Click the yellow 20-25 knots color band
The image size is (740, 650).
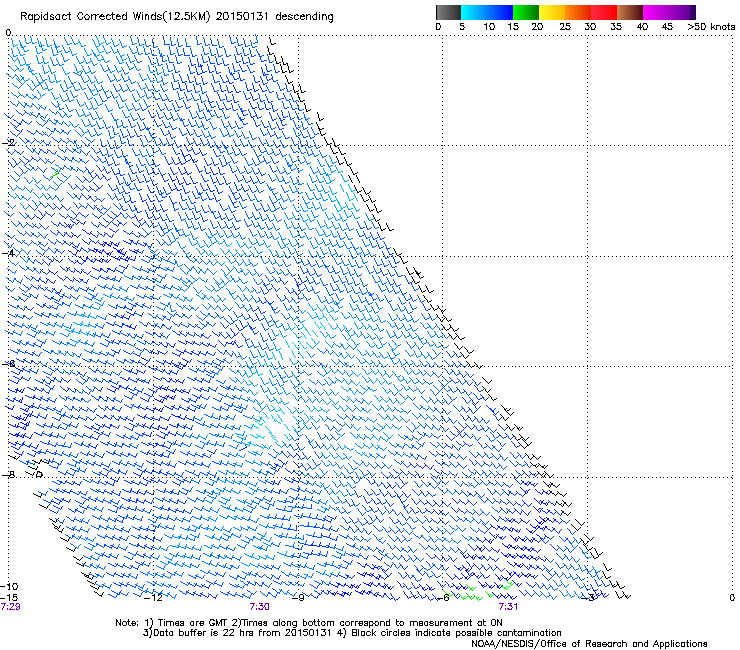coord(552,12)
